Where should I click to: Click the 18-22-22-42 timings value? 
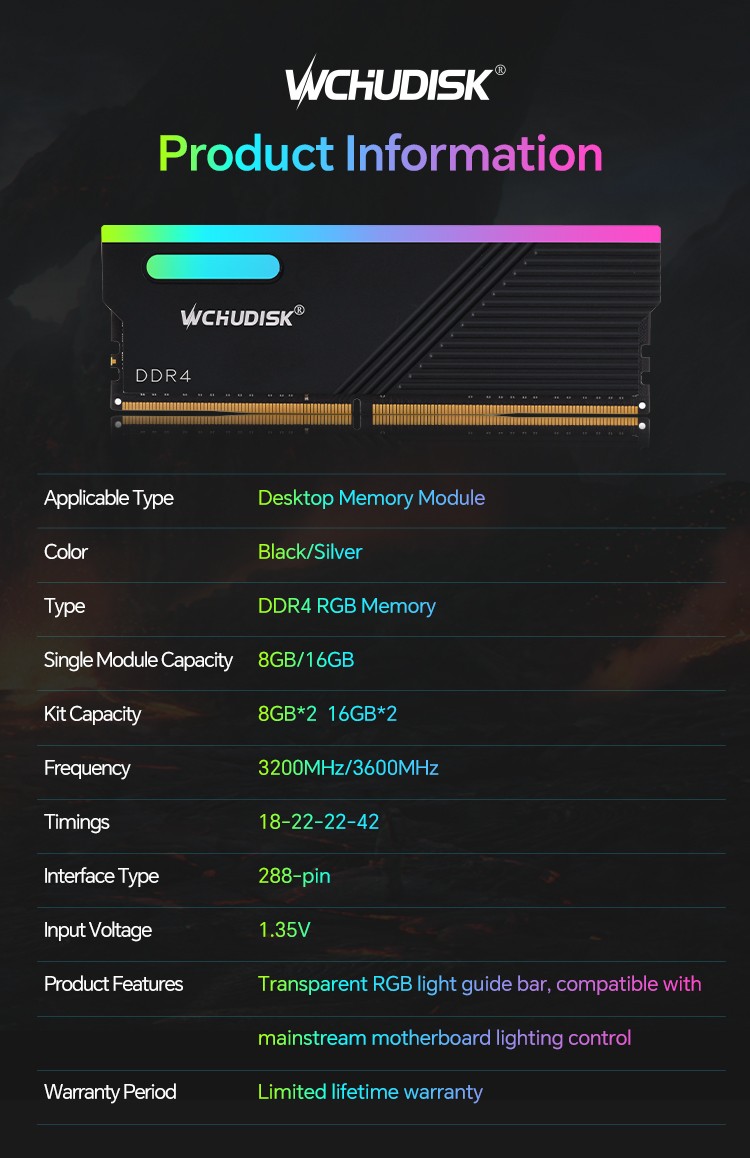click(319, 822)
